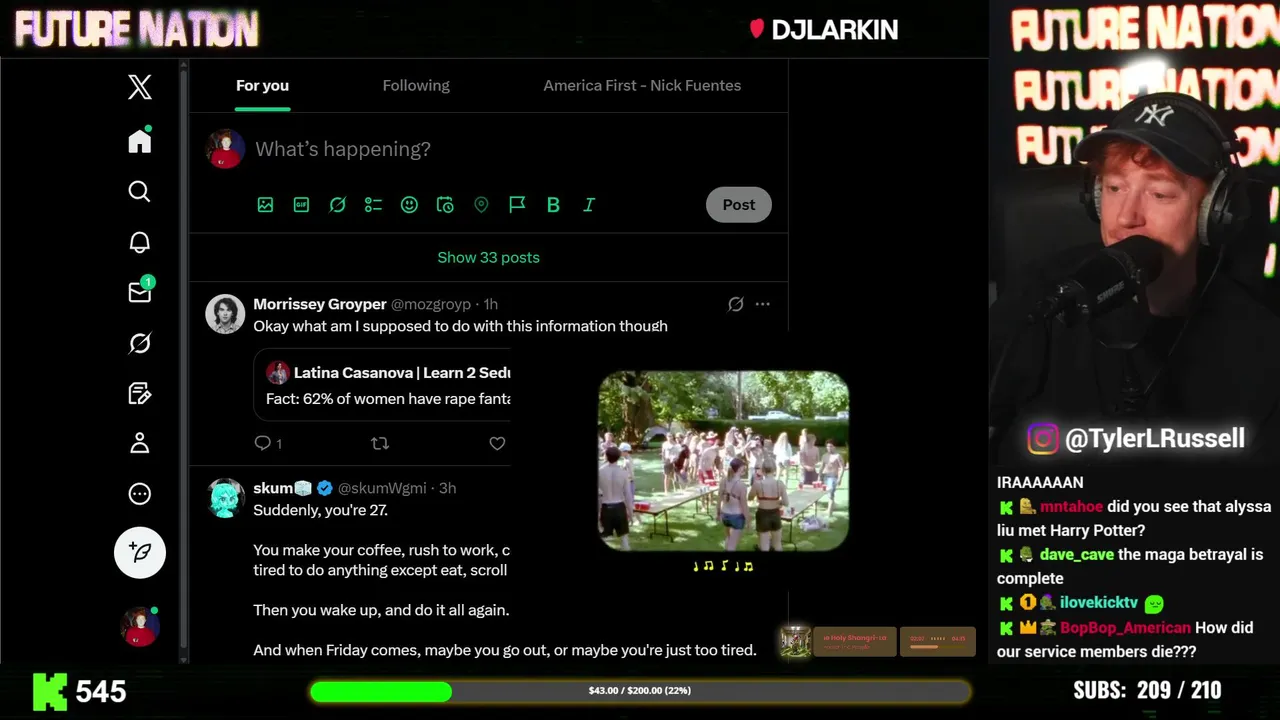Open Explore search magnifier icon
Image resolution: width=1280 pixels, height=720 pixels.
pyautogui.click(x=140, y=191)
